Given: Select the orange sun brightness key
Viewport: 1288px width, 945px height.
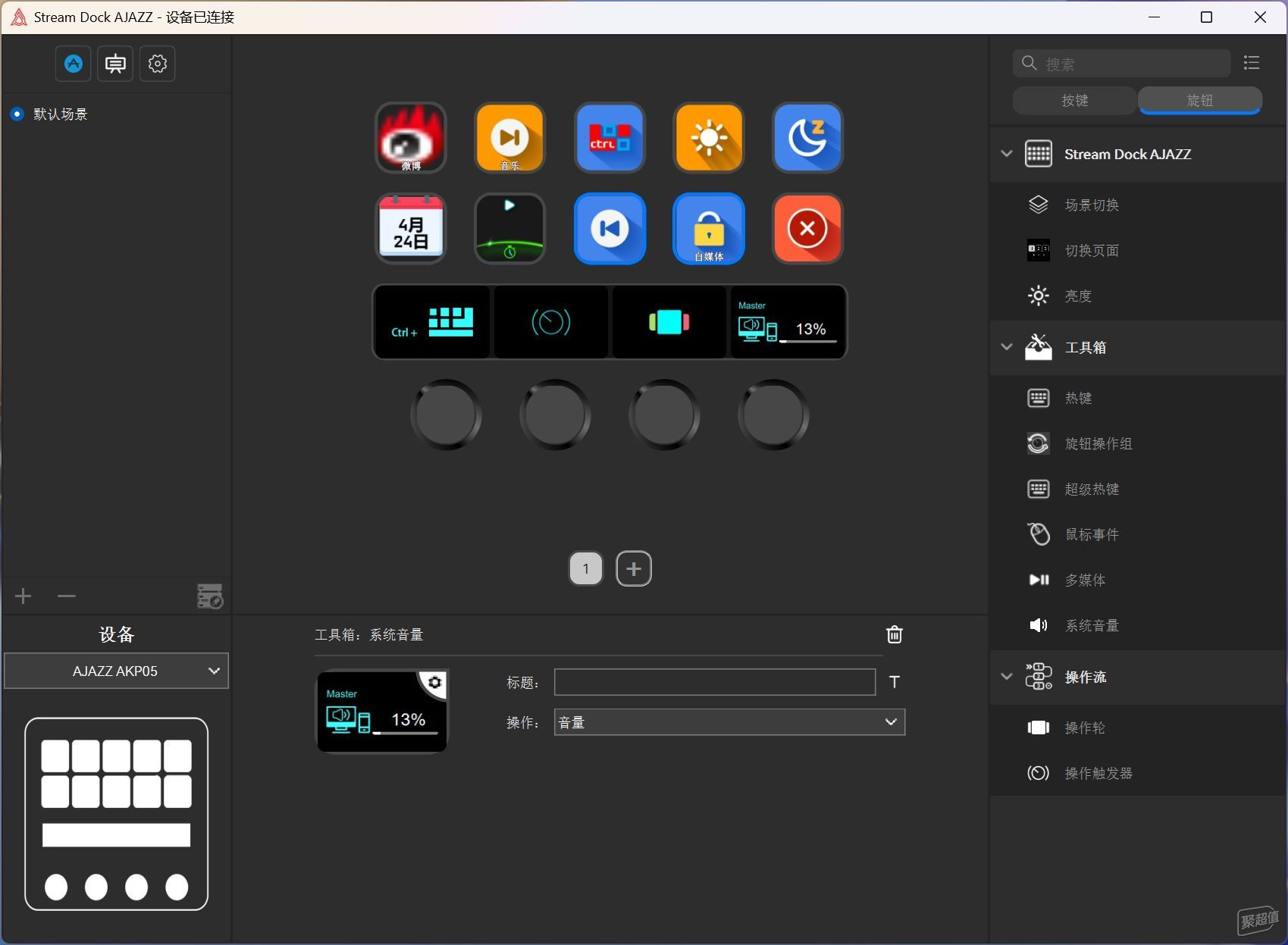Looking at the screenshot, I should pos(709,138).
